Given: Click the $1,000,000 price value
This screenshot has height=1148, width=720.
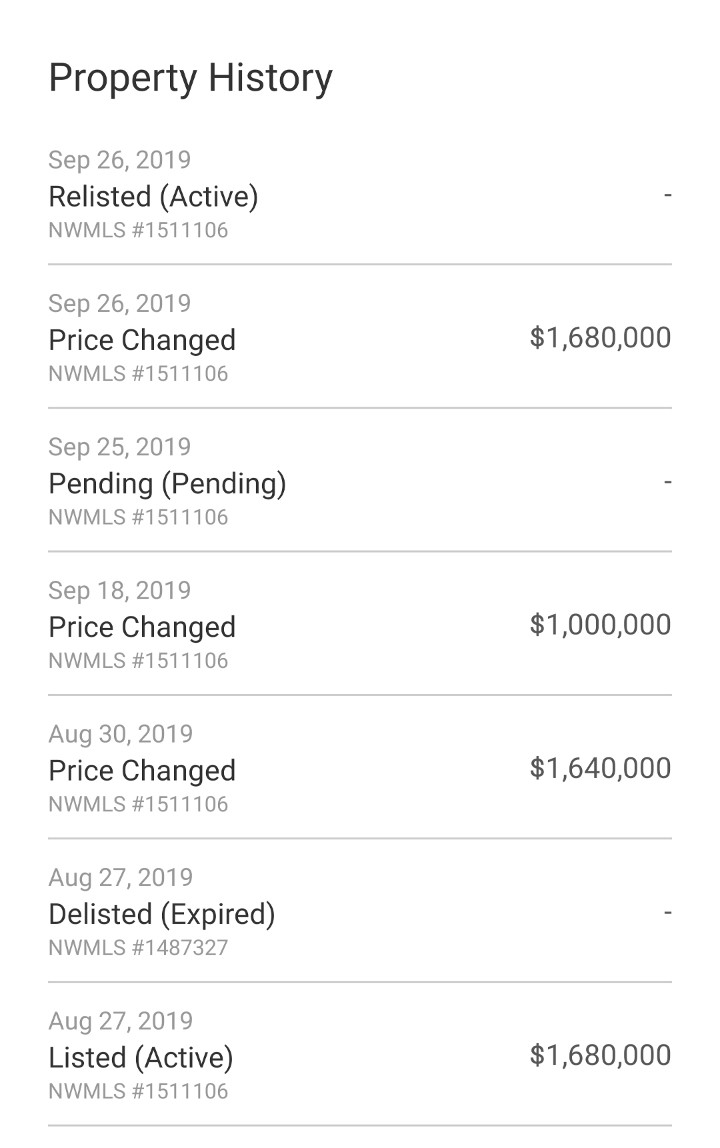Looking at the screenshot, I should click(600, 625).
